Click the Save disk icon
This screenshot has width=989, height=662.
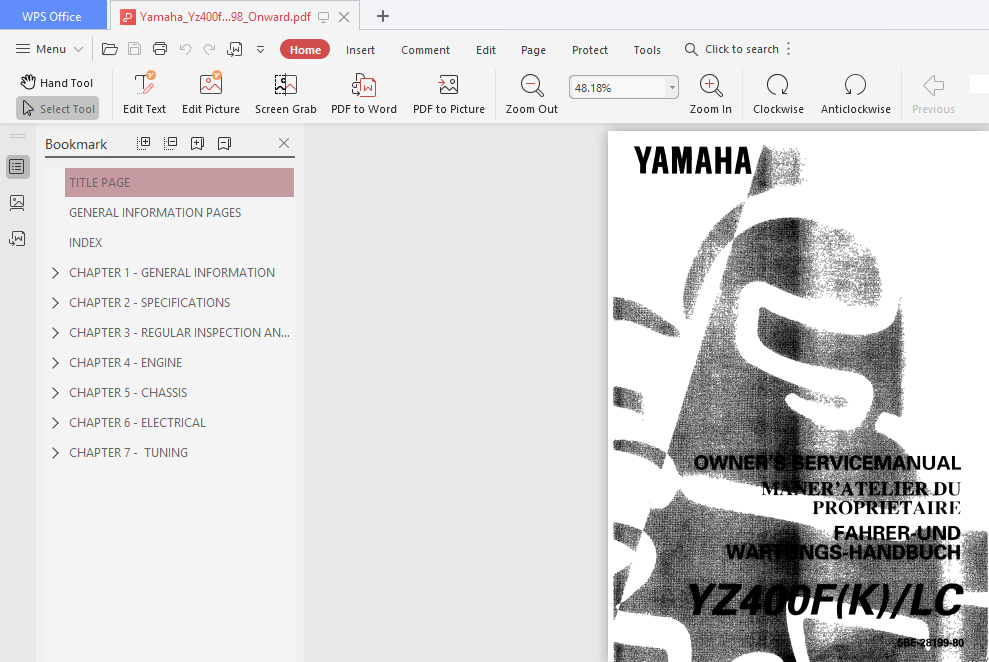(x=134, y=49)
